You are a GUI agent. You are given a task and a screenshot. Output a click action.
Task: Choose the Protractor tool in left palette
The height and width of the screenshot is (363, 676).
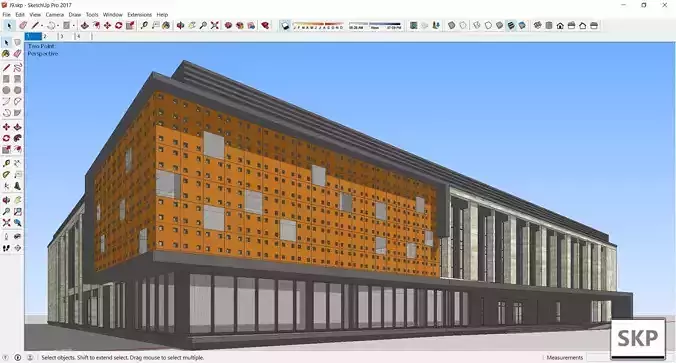[6, 175]
